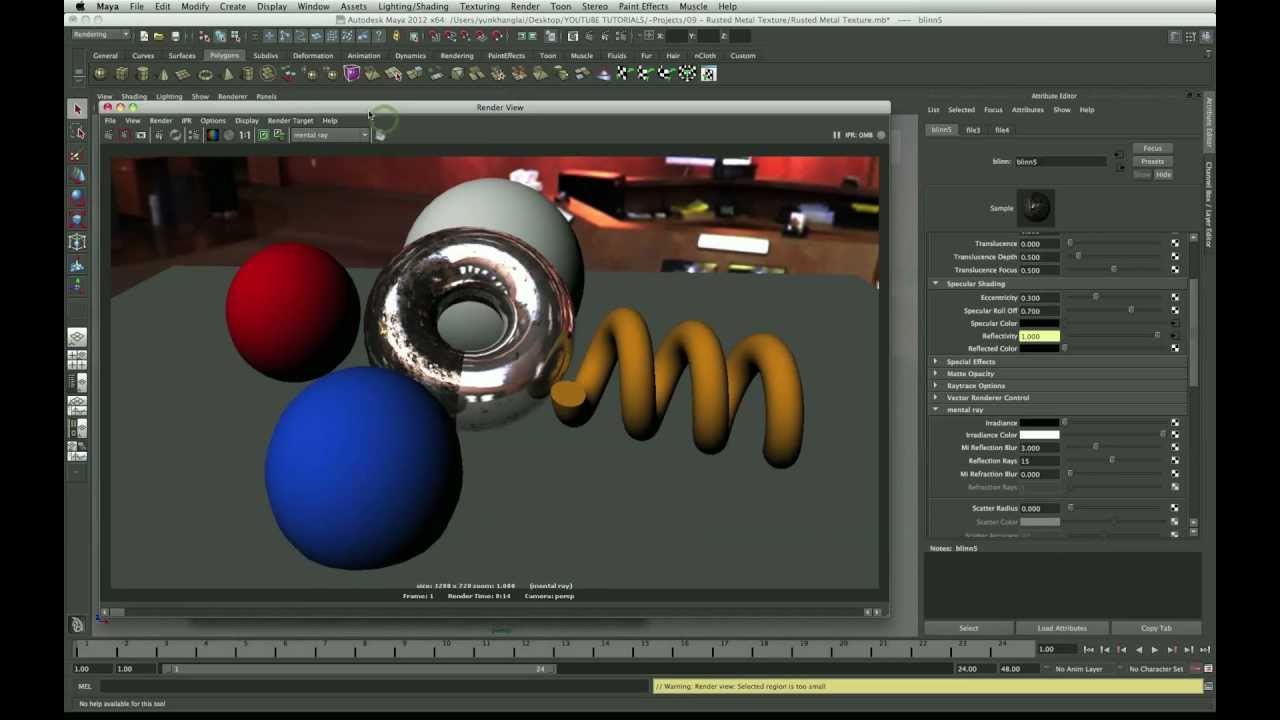Click map button for Reflected Color
1280x720 pixels.
[1175, 348]
